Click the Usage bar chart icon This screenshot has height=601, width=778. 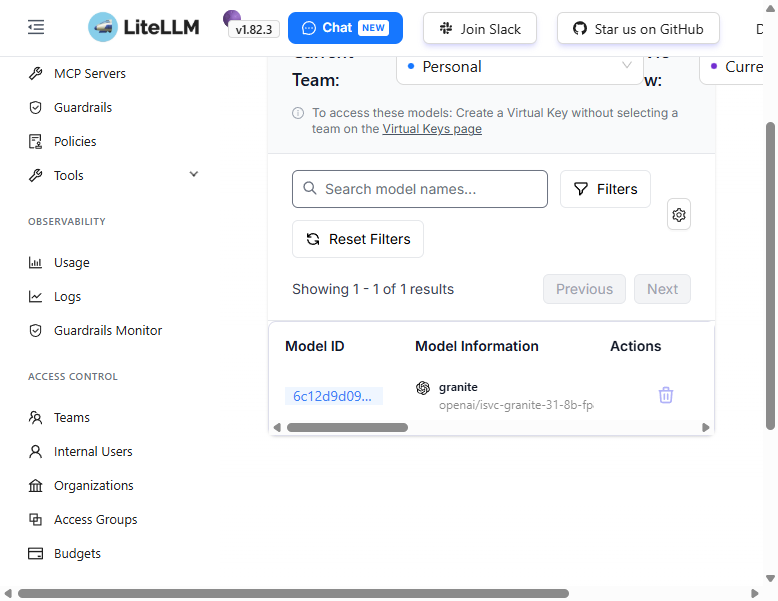click(x=35, y=263)
